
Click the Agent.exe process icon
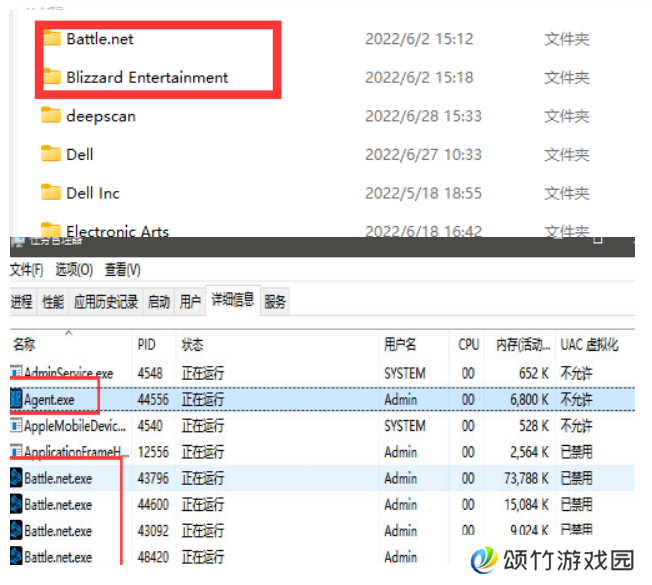(16, 399)
